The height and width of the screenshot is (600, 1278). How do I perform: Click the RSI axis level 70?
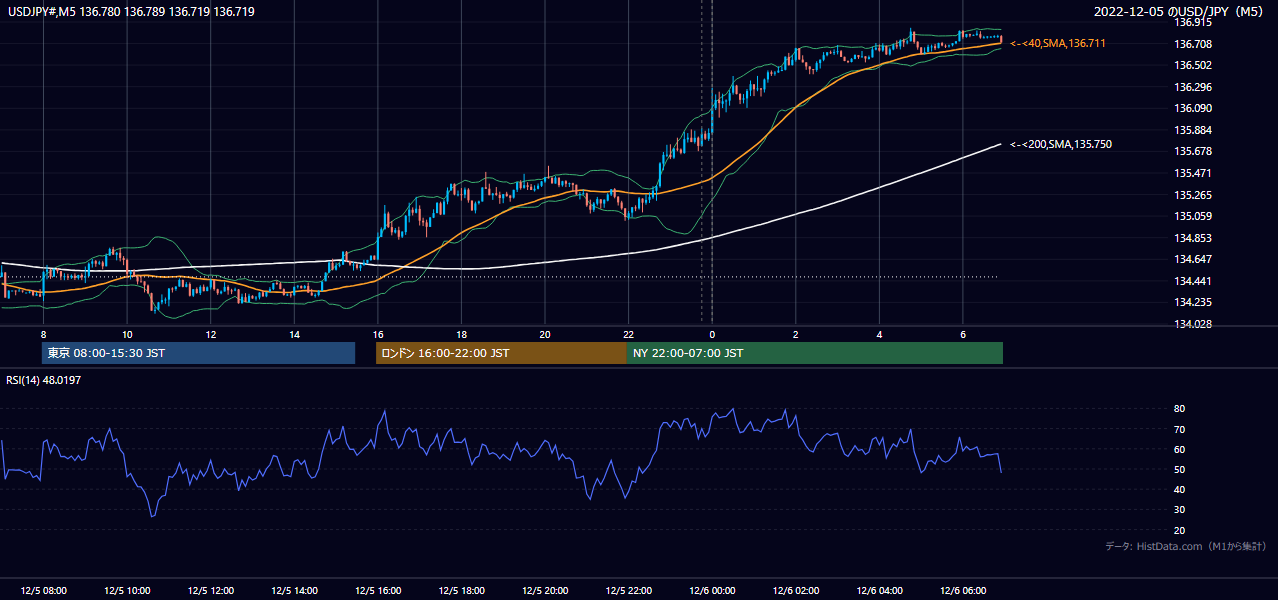(x=1180, y=429)
